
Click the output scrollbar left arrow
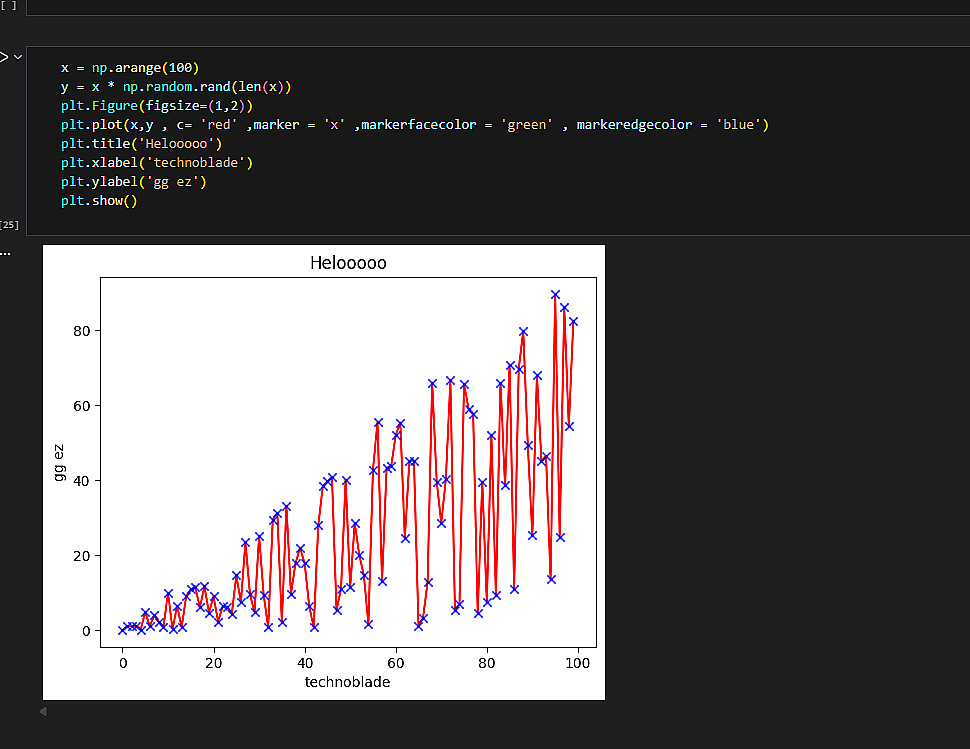(42, 711)
